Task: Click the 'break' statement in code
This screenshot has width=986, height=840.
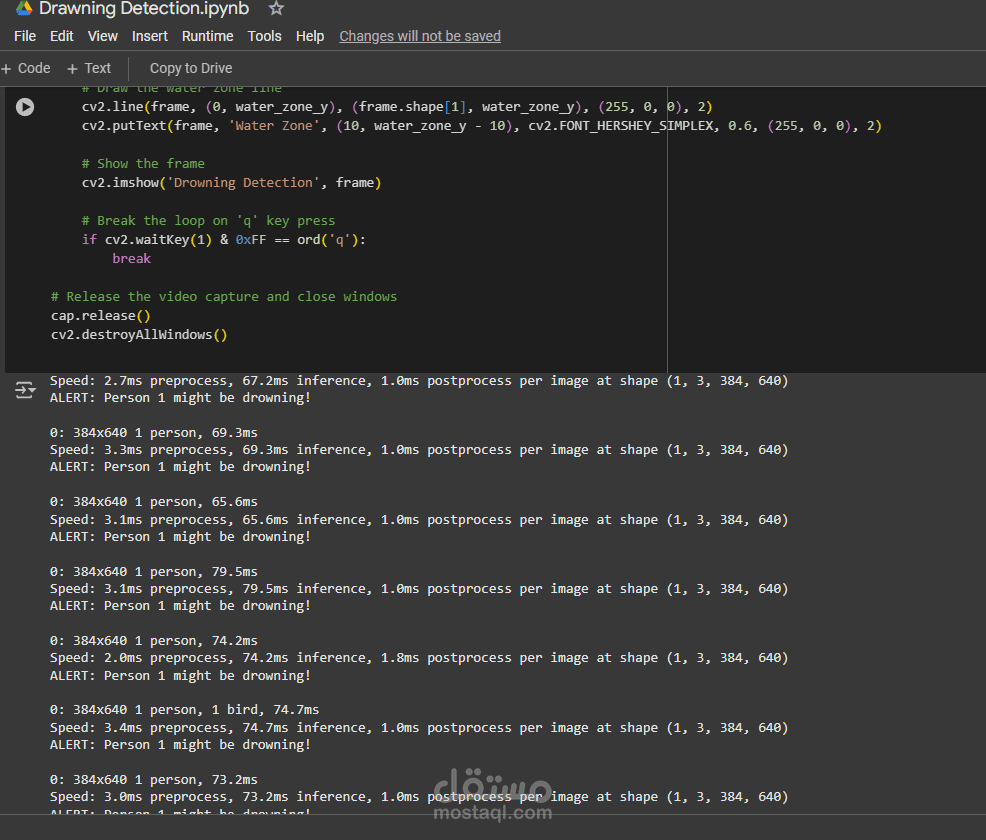Action: pyautogui.click(x=131, y=259)
